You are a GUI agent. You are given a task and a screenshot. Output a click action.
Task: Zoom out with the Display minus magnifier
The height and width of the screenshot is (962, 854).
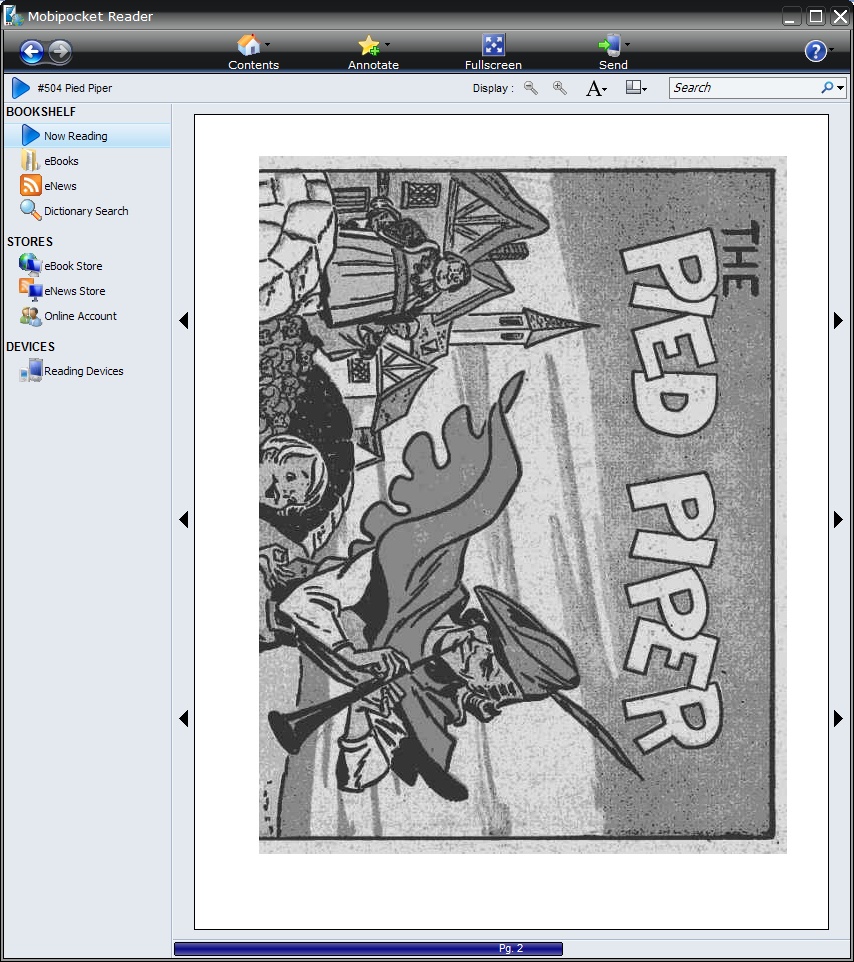(531, 88)
